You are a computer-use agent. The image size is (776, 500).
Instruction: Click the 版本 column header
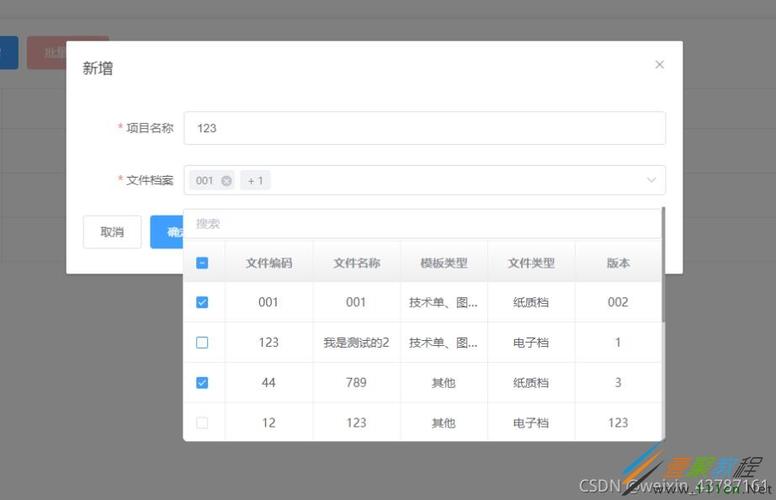618,263
